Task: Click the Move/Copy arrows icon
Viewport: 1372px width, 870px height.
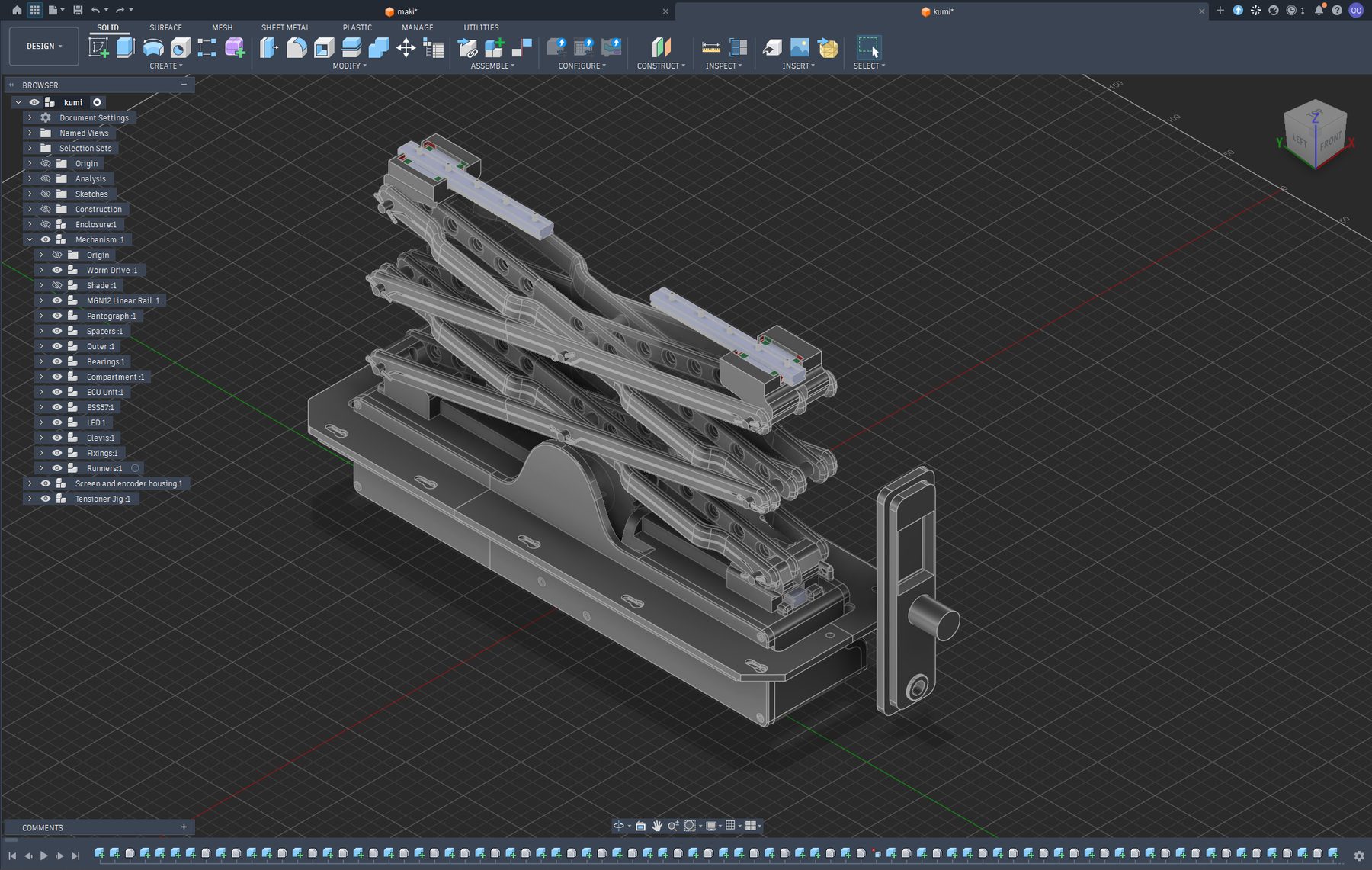Action: tap(406, 47)
